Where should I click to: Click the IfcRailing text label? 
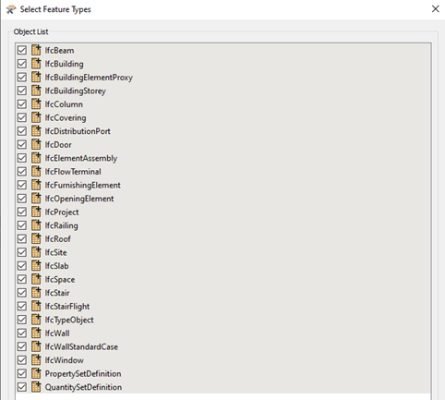[62, 226]
